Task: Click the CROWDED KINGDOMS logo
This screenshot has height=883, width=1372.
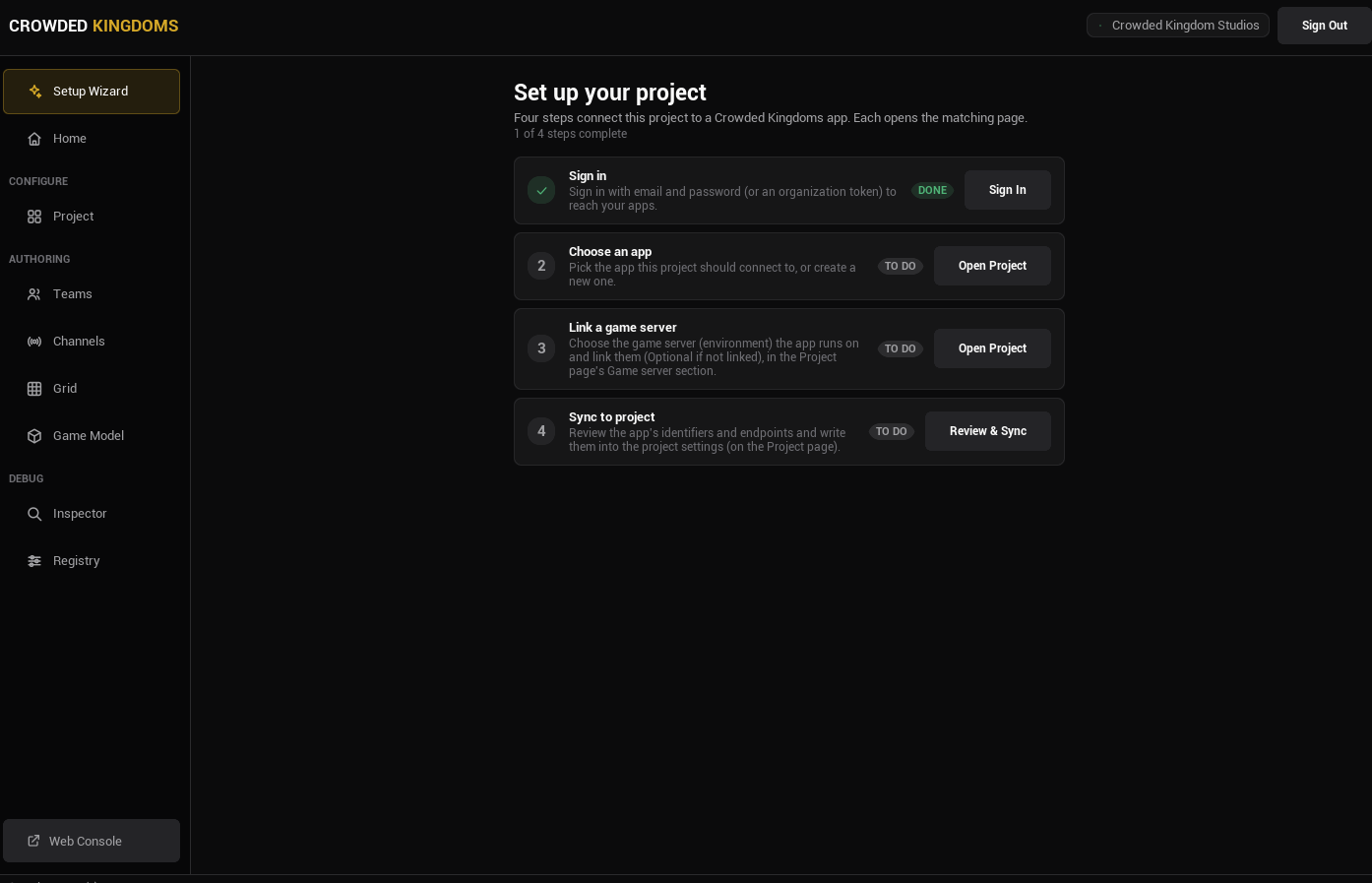Action: pyautogui.click(x=94, y=26)
